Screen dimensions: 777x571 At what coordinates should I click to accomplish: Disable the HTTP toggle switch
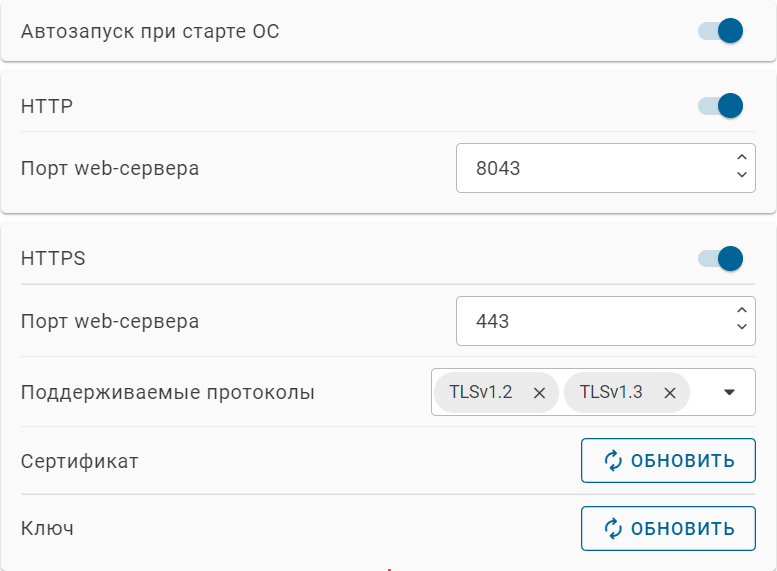(x=721, y=106)
